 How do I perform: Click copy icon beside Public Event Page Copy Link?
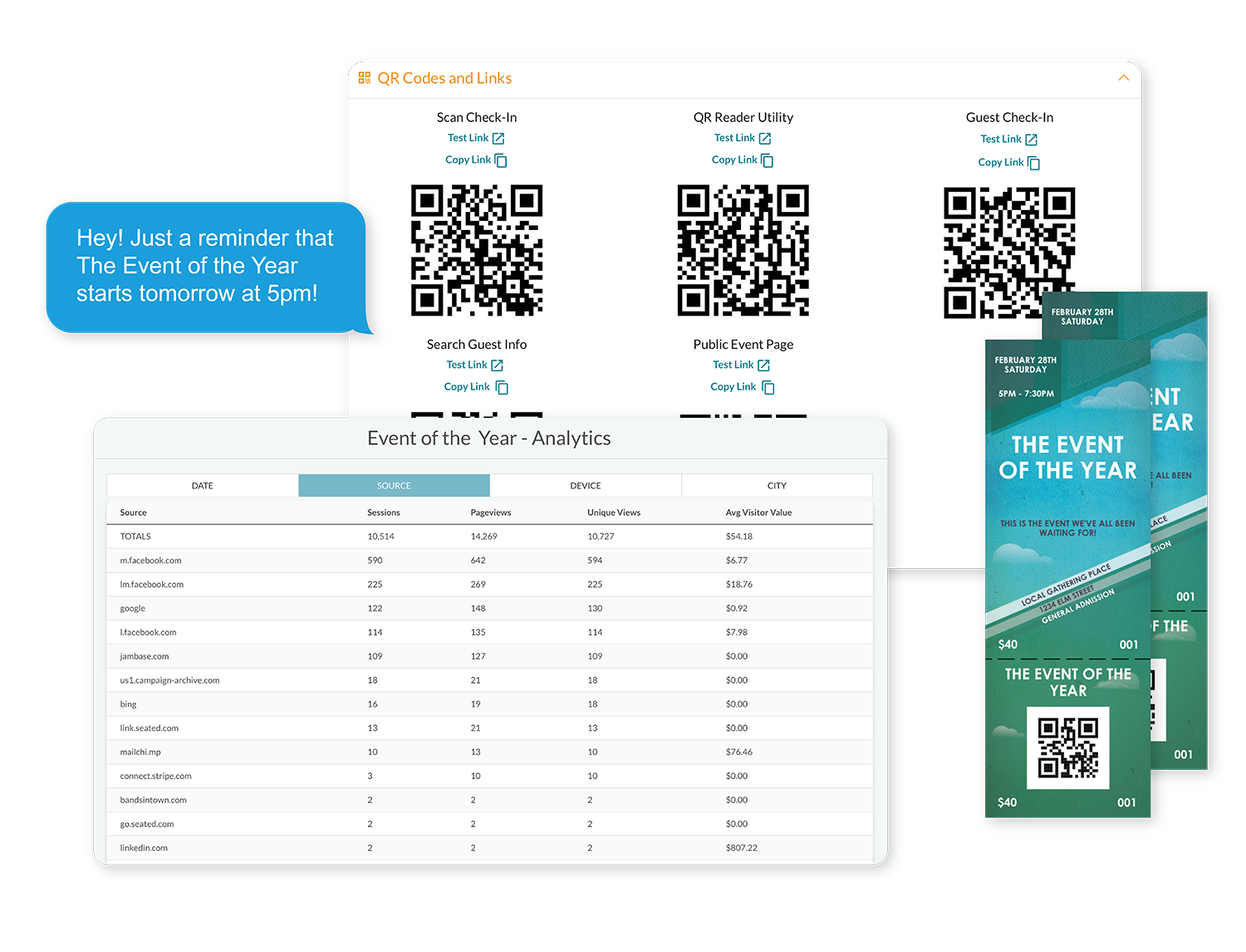768,387
